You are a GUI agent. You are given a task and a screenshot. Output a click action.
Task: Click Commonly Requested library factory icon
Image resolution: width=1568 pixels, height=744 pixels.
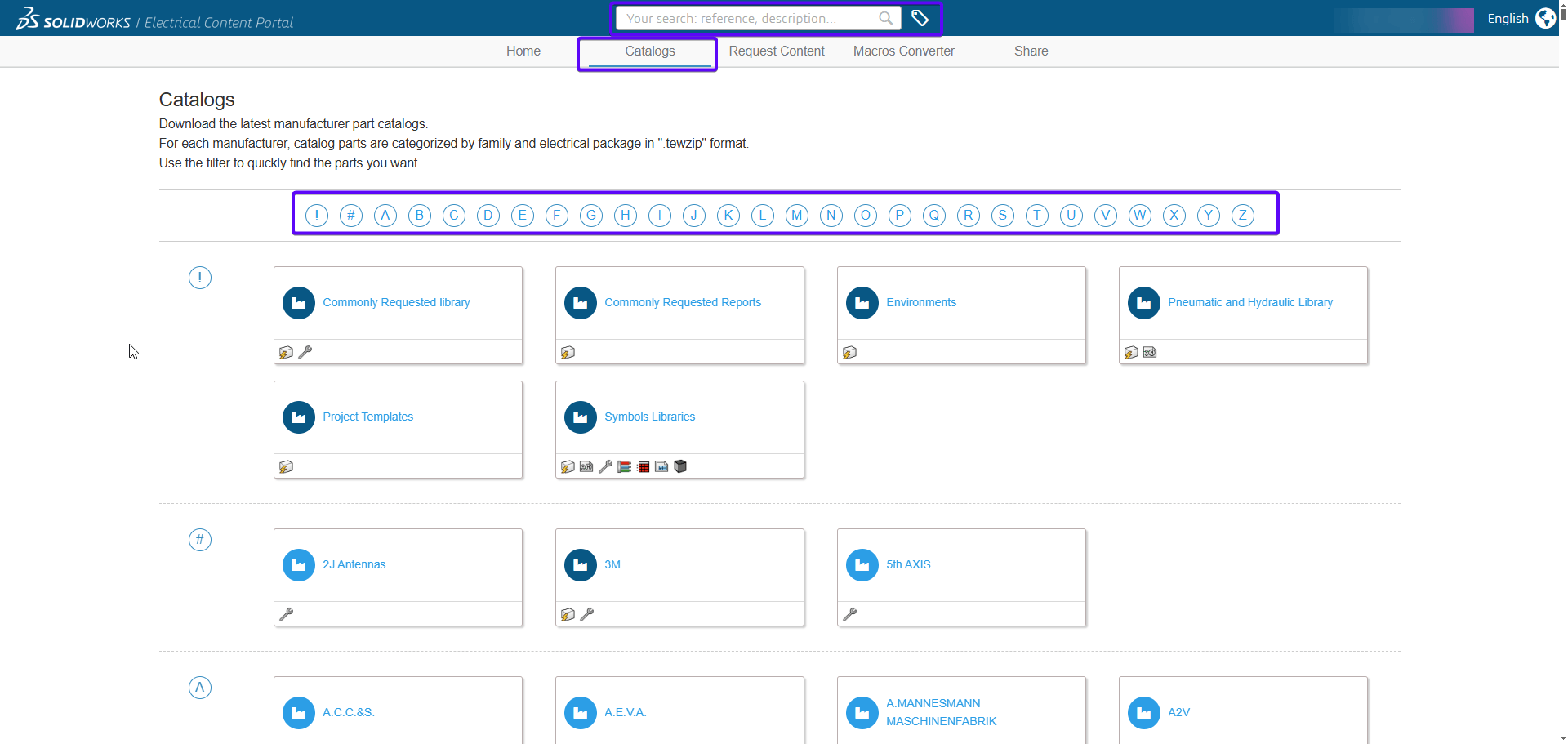[299, 303]
